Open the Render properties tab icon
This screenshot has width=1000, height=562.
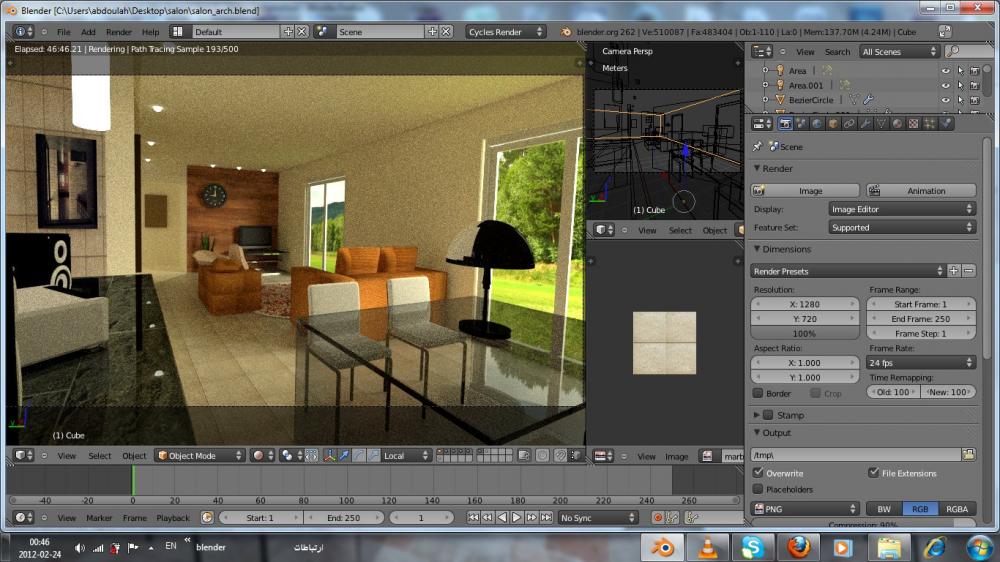(785, 124)
